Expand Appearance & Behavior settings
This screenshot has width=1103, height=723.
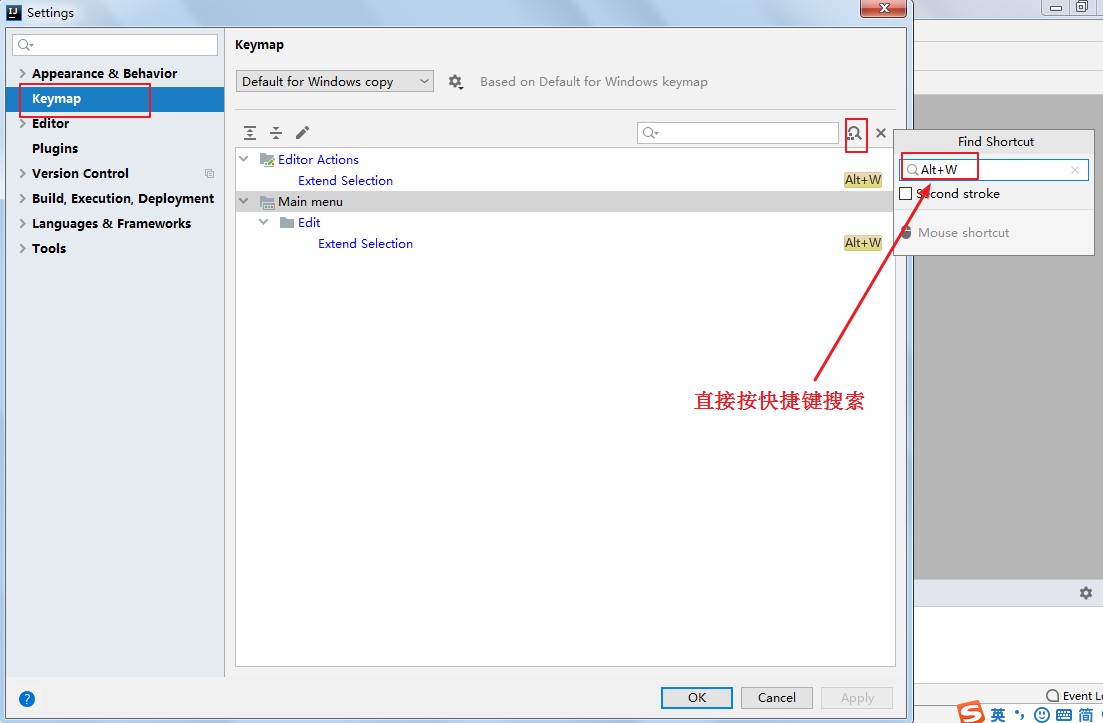23,73
